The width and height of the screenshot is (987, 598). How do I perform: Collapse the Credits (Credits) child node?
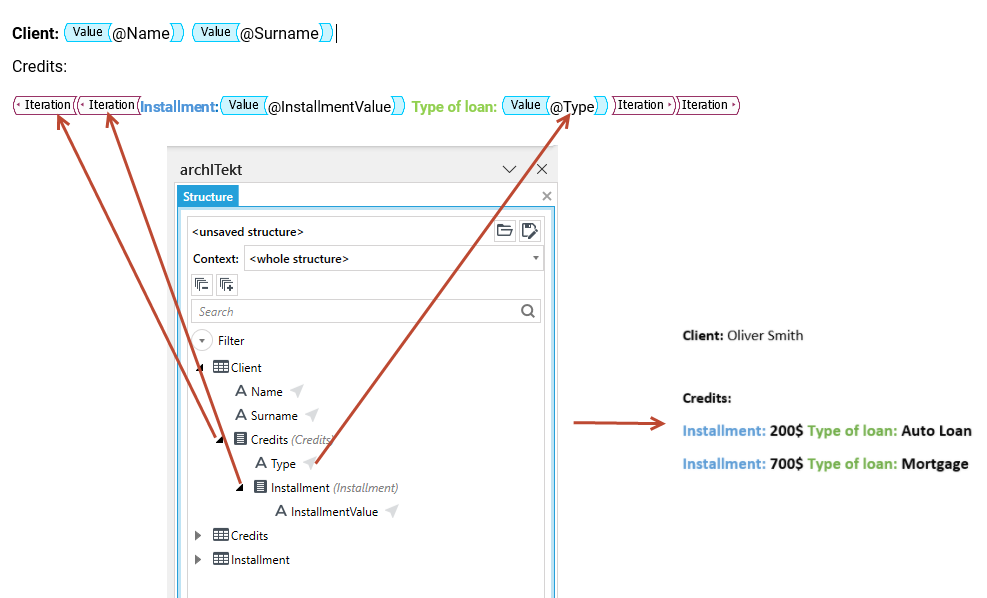[220, 439]
